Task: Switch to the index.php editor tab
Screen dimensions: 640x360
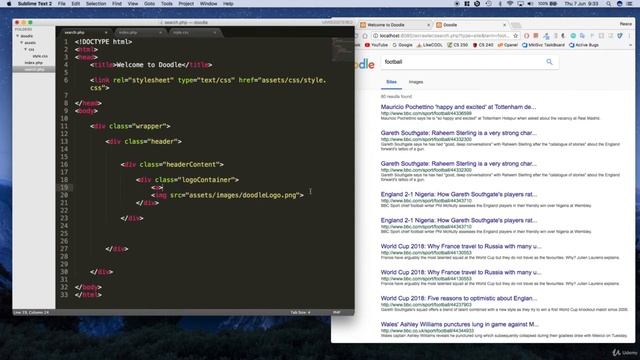Action: coord(140,32)
